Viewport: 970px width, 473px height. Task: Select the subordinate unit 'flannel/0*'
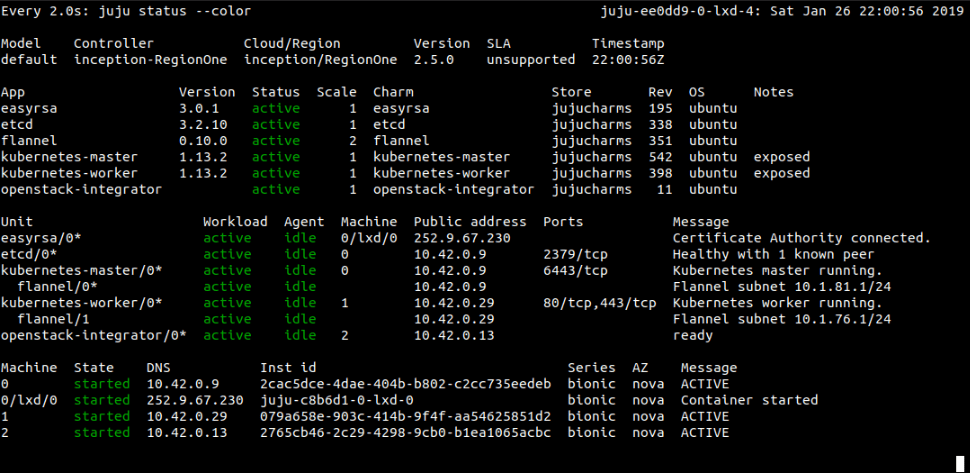tap(58, 286)
